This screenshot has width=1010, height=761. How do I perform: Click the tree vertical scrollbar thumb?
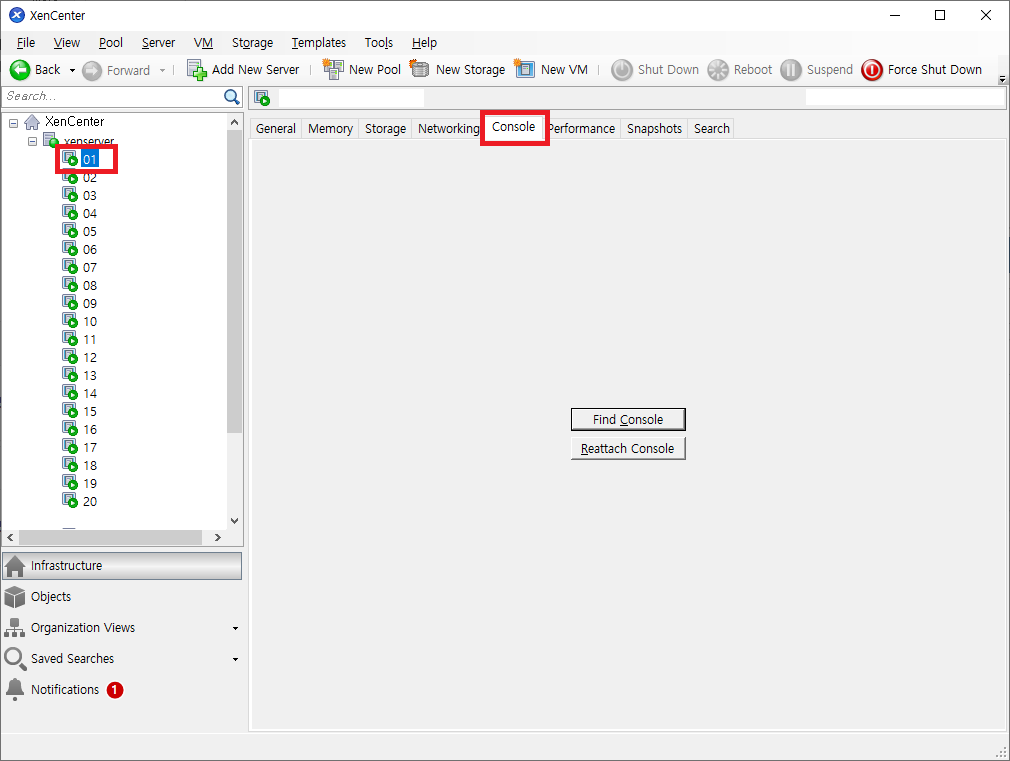pos(234,282)
